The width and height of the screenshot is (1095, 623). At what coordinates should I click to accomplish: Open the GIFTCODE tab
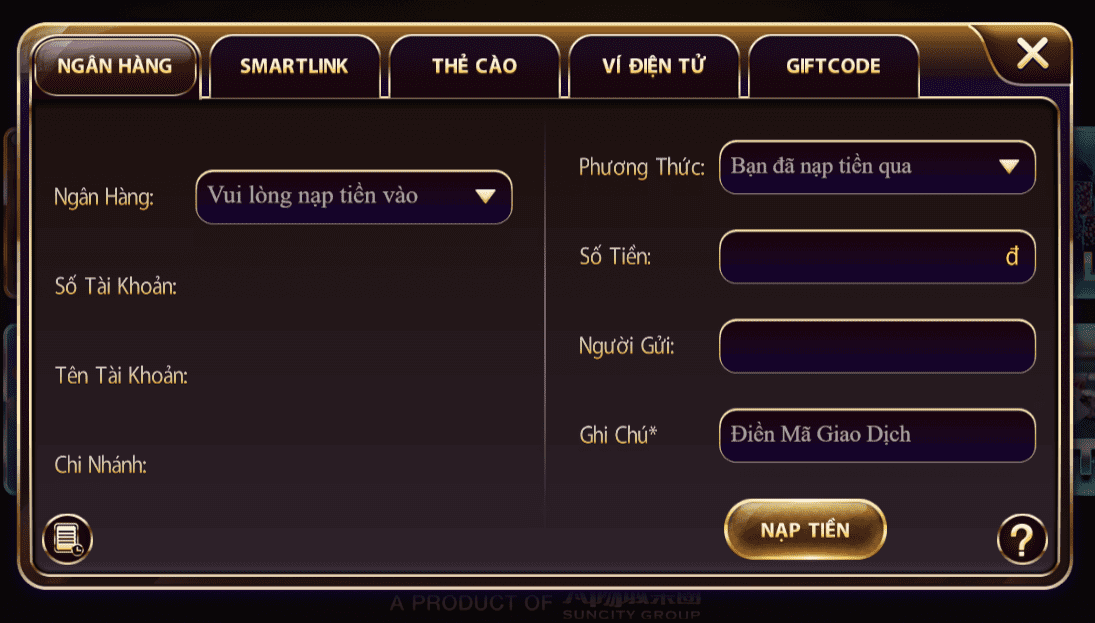tap(833, 65)
